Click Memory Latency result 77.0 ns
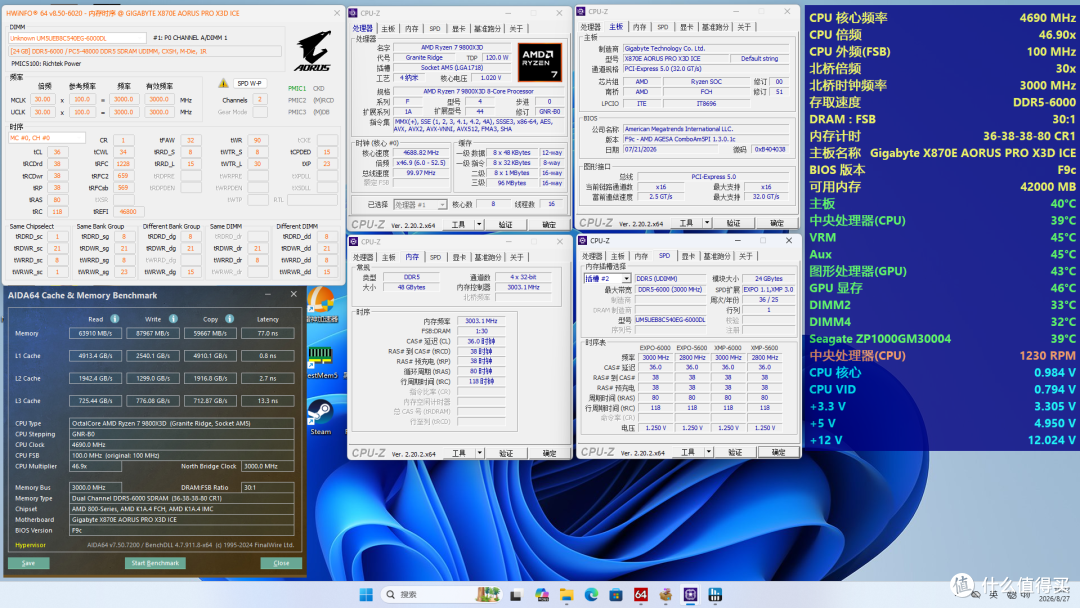 267,333
